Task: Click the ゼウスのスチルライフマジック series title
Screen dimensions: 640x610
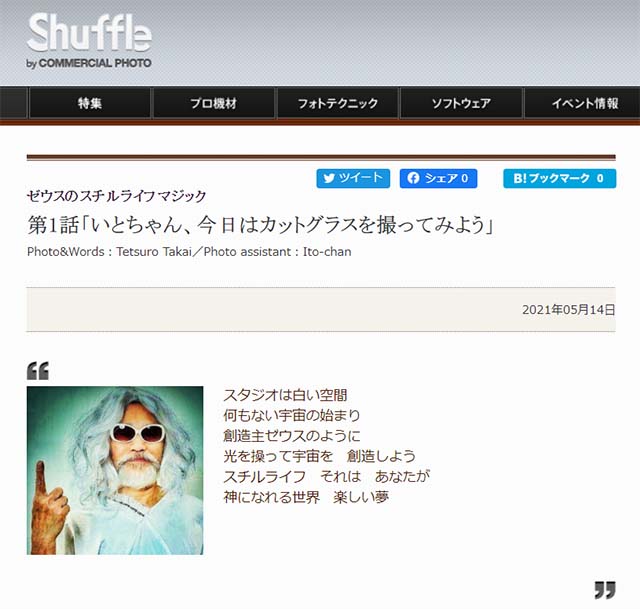Action: tap(116, 196)
